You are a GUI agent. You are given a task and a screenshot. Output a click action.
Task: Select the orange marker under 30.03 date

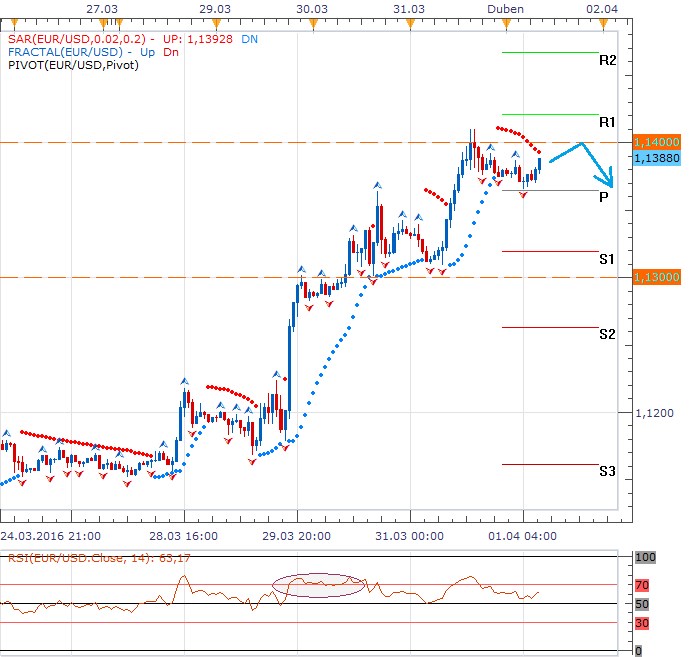click(x=313, y=21)
